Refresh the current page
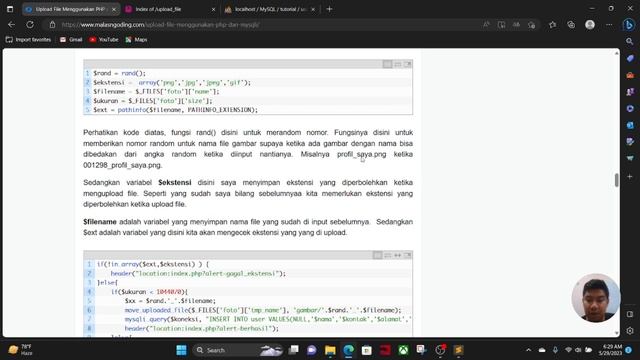The image size is (640, 360). pyautogui.click(x=30, y=24)
